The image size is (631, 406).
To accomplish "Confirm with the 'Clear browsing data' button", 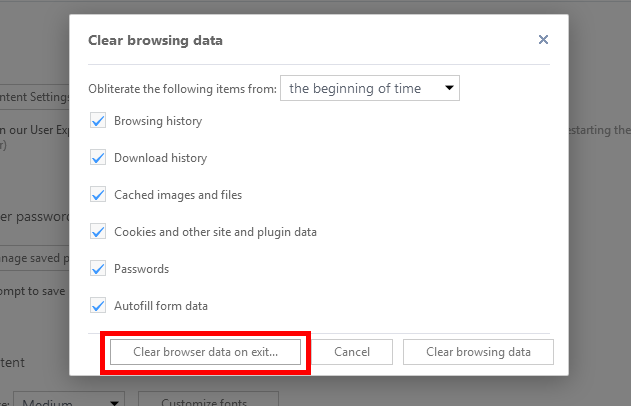I will click(x=478, y=352).
